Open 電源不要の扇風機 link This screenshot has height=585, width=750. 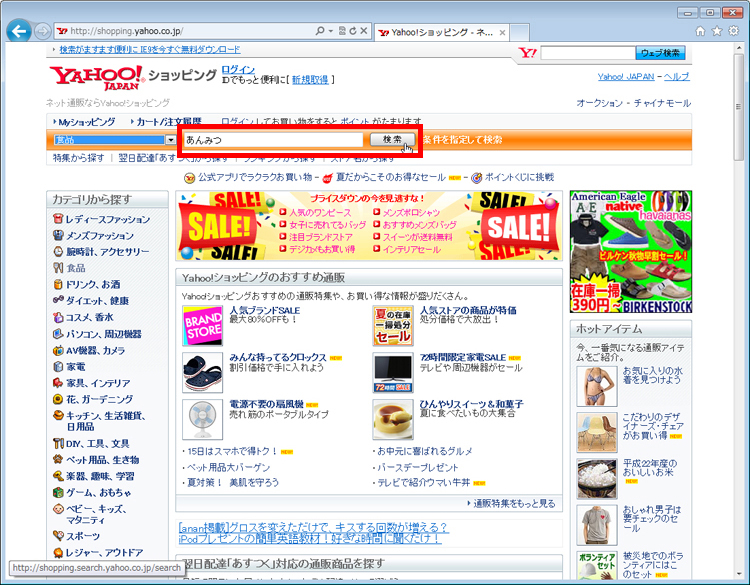pyautogui.click(x=266, y=404)
